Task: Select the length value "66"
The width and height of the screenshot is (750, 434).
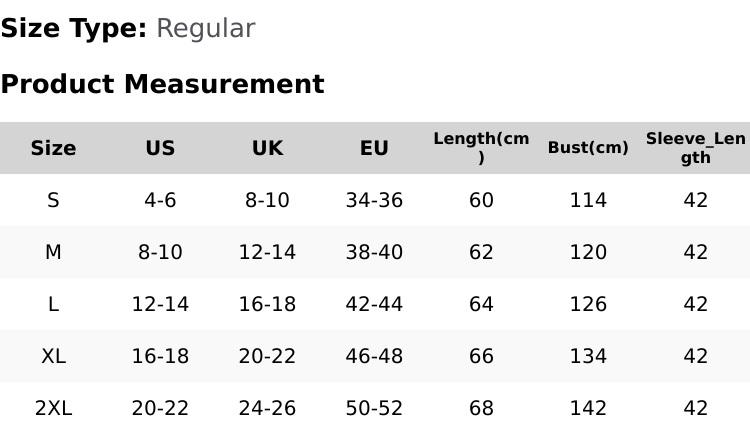Action: pos(481,356)
